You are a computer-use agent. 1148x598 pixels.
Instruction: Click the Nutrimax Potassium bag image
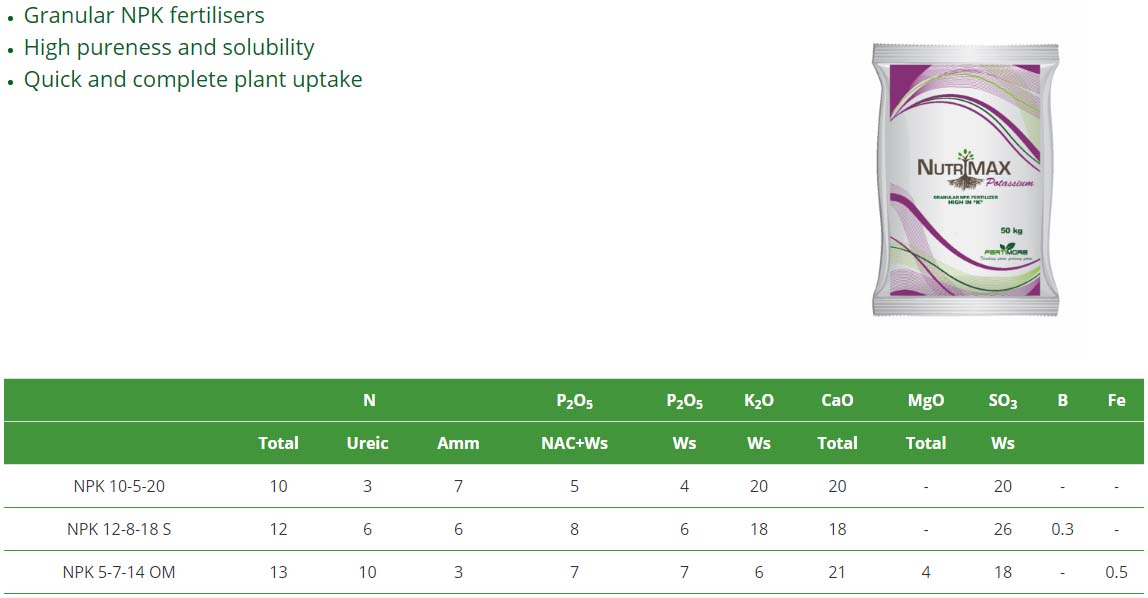pos(965,180)
